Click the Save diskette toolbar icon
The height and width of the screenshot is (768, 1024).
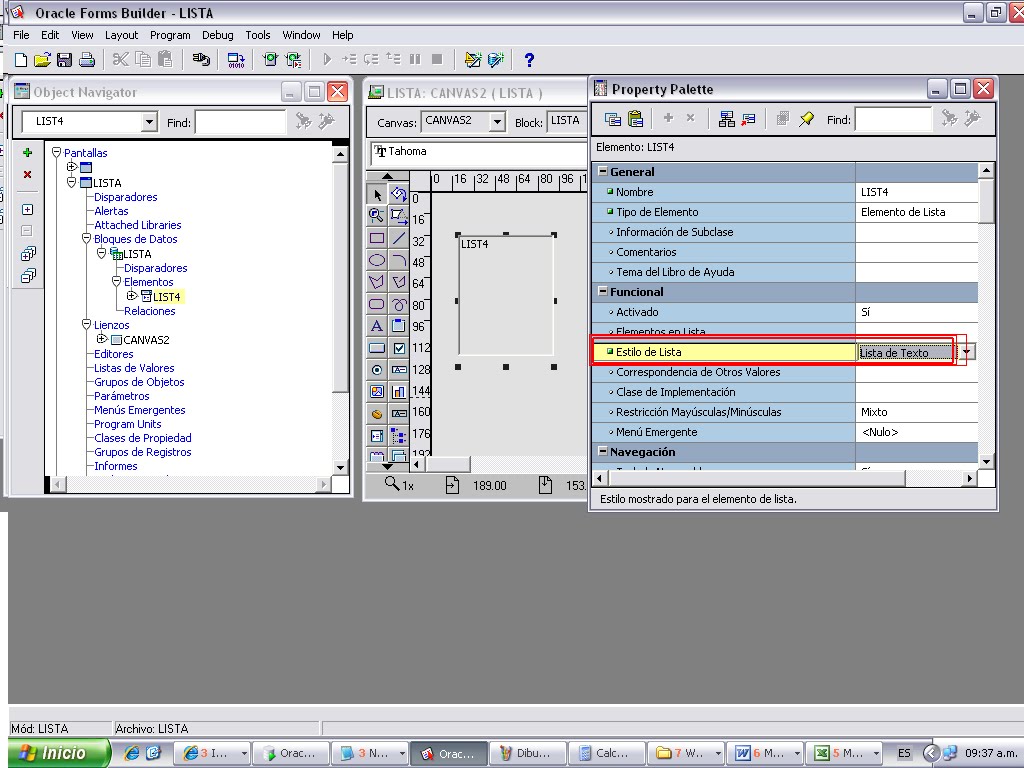click(x=64, y=60)
